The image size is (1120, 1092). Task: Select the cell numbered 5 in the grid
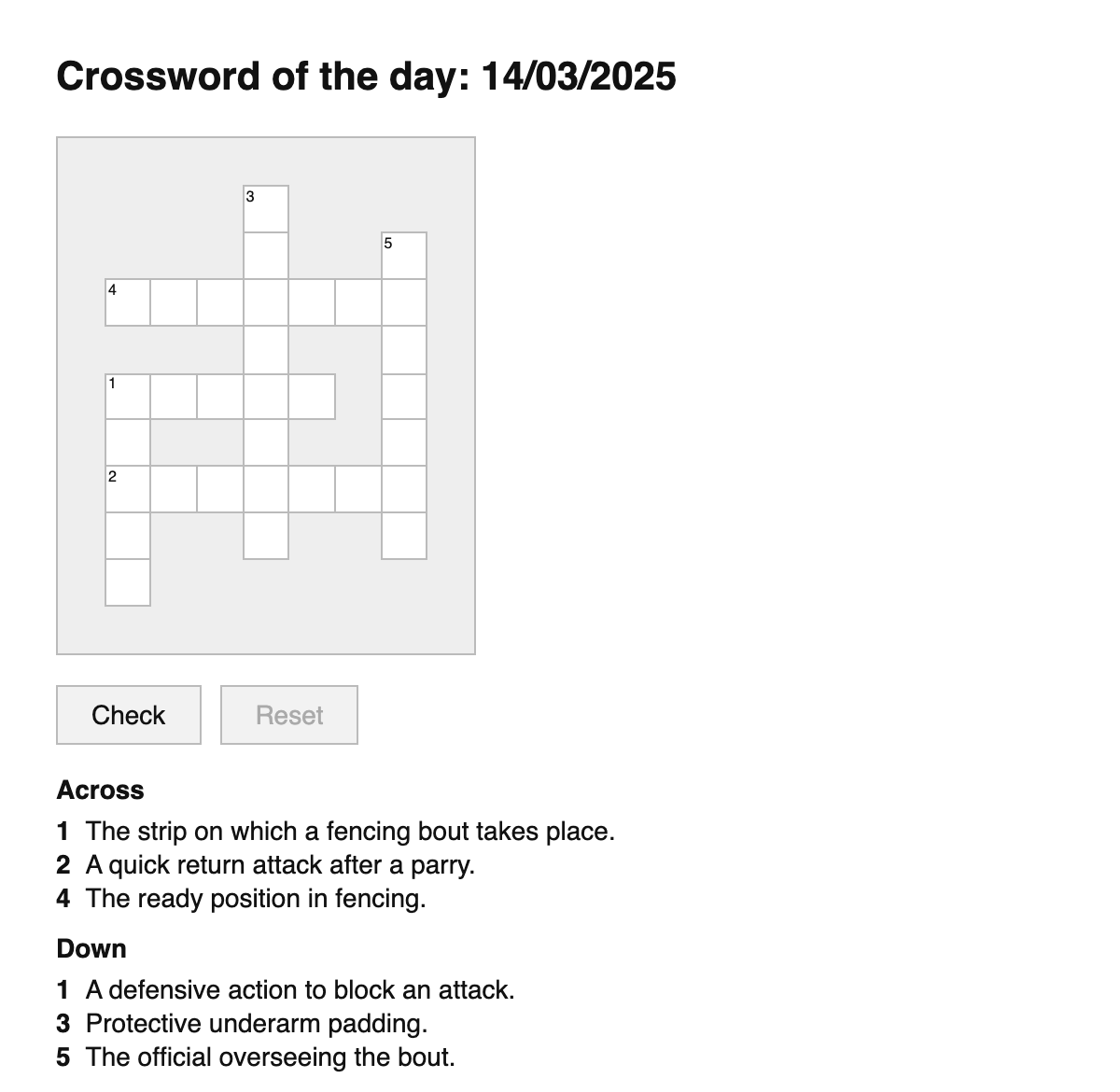coord(404,254)
